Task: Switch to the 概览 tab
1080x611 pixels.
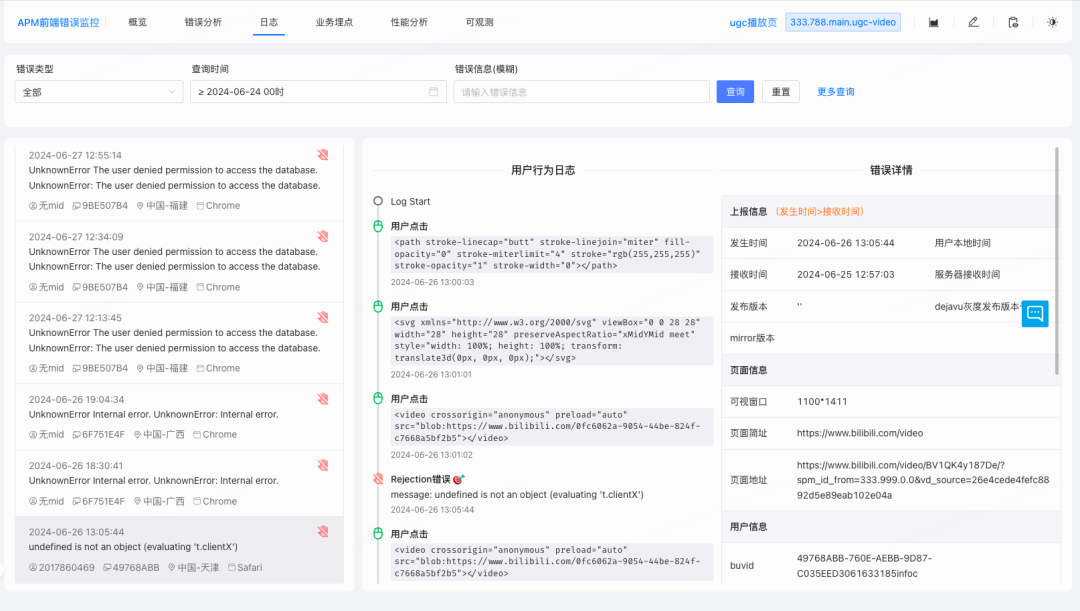Action: click(138, 22)
